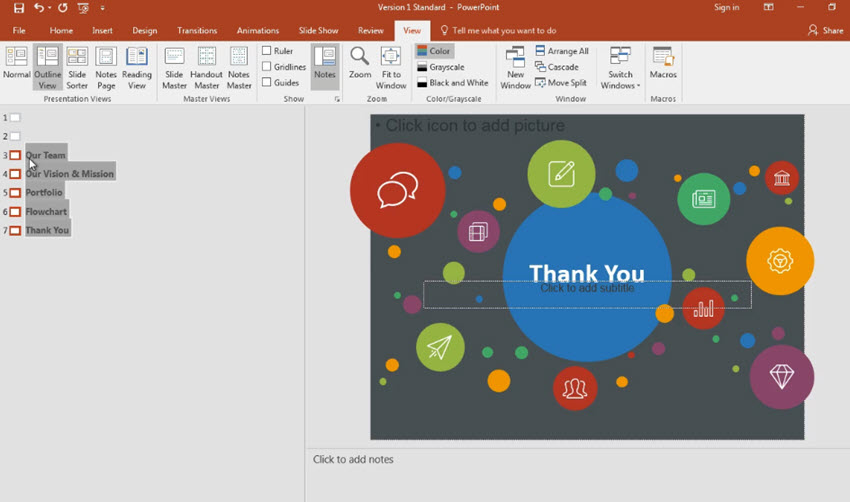
Task: Click slide 2 icon in outline
Action: (15, 136)
